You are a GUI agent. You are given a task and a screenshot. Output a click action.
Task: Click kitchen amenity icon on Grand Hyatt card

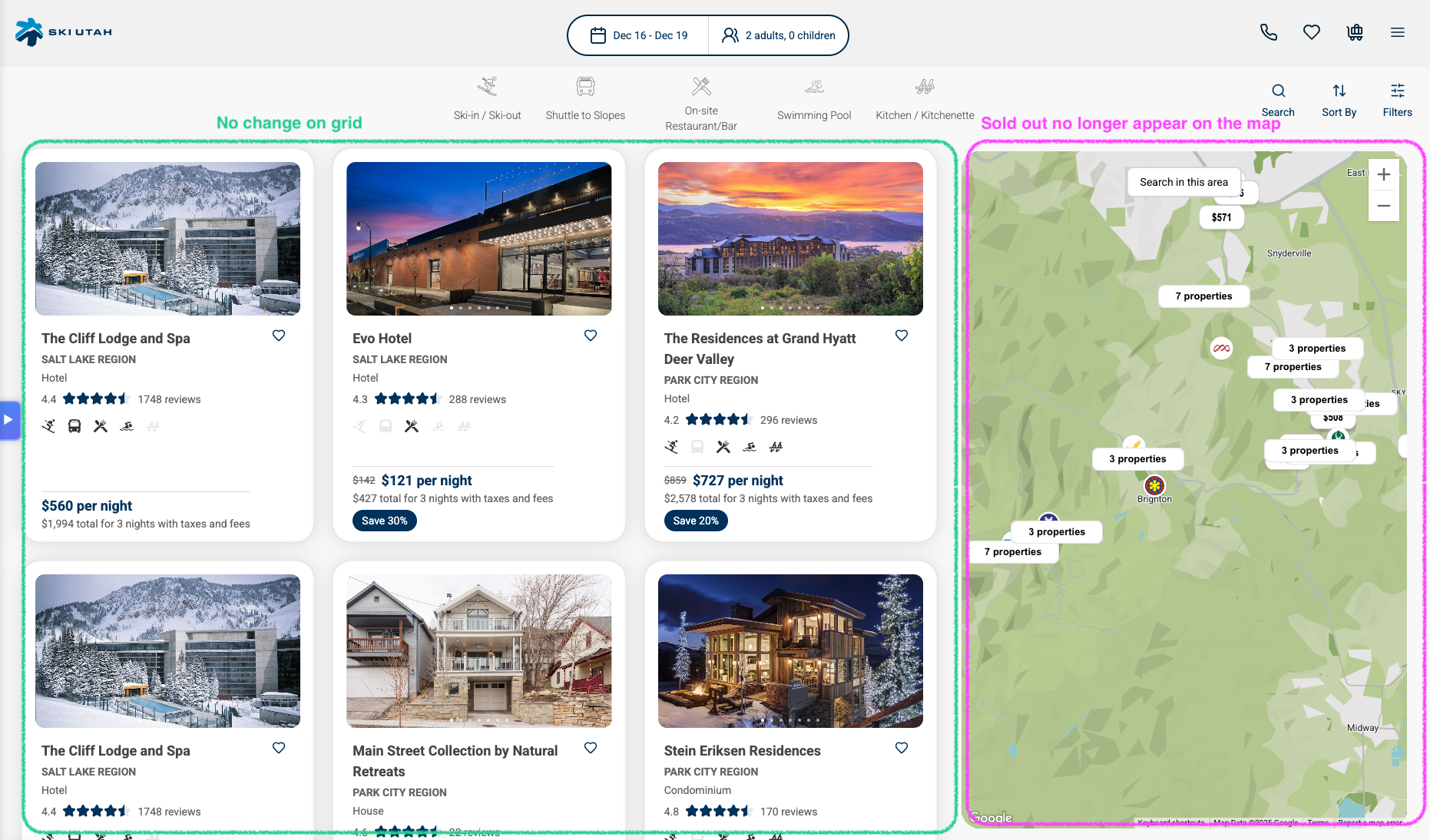[776, 447]
